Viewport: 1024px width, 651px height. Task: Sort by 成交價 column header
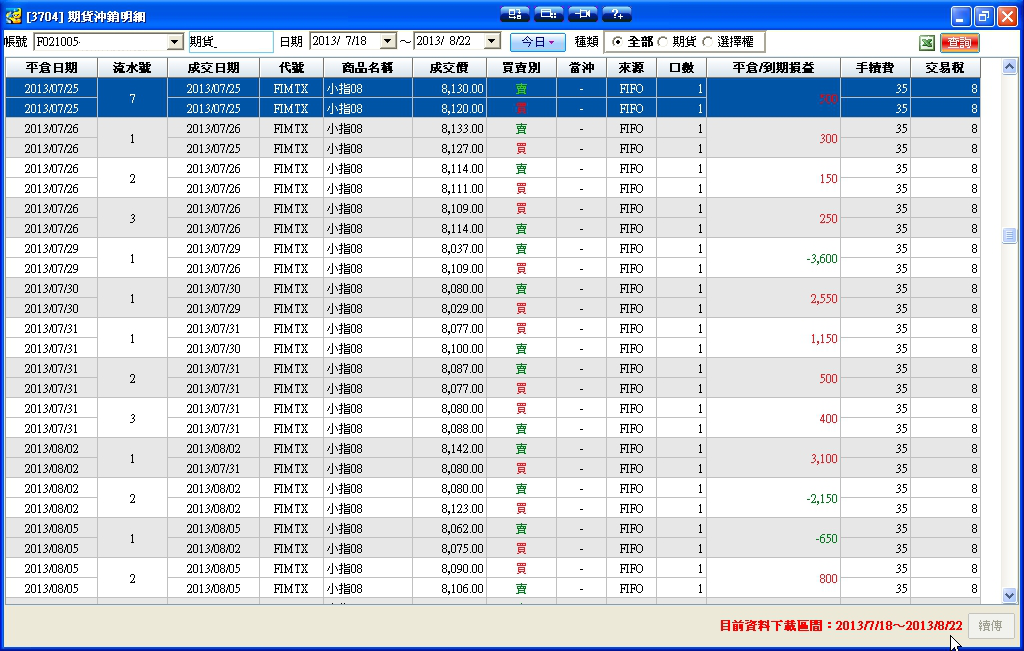449,68
